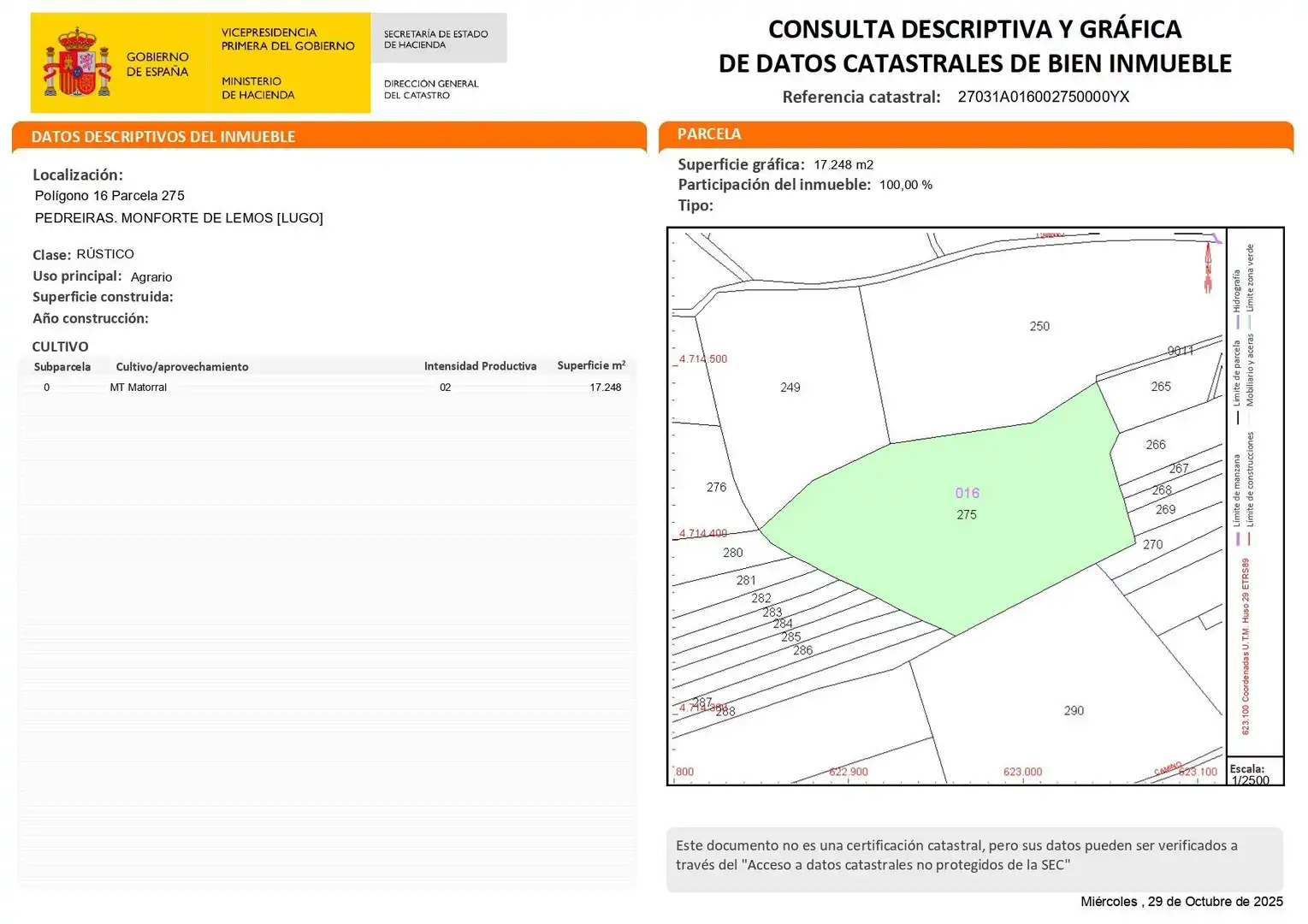Click the CULTIVO section label

tap(60, 346)
